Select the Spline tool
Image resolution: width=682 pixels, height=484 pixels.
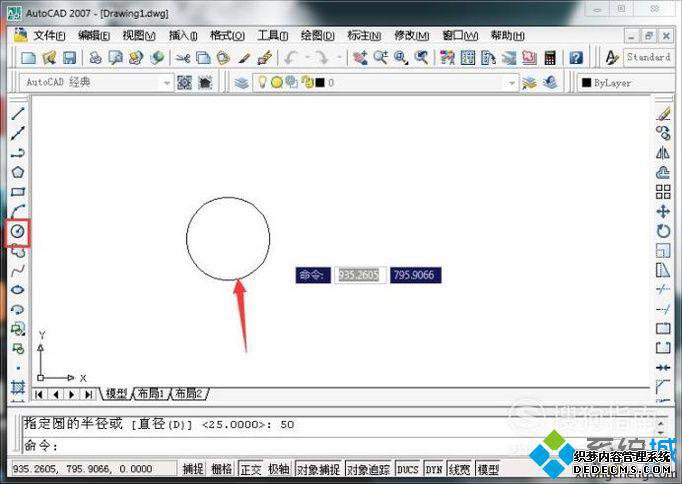click(x=17, y=270)
